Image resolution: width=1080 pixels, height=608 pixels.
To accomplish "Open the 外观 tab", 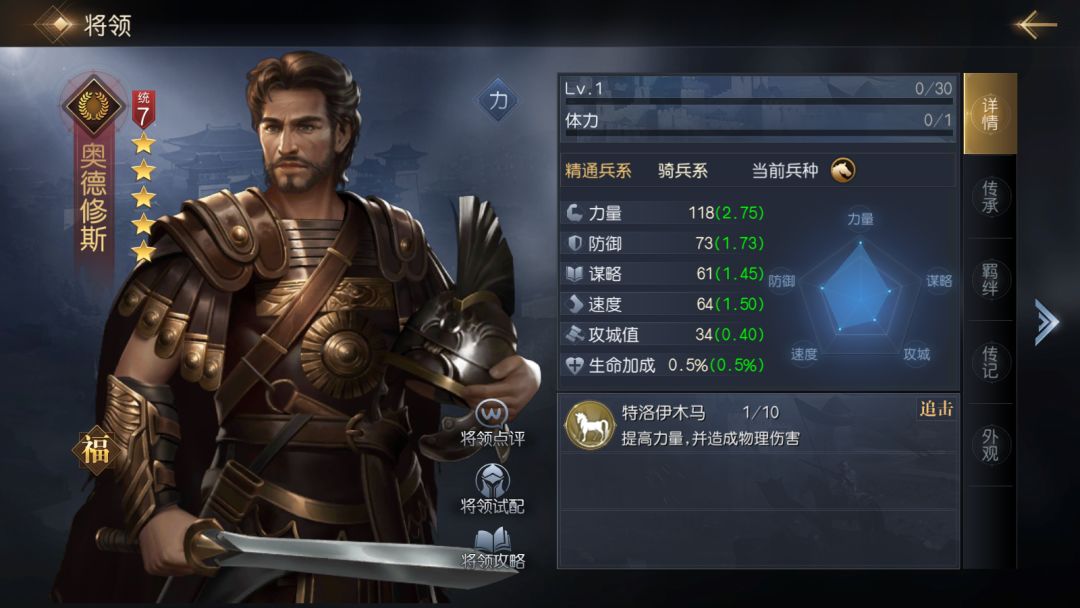I will coord(990,445).
